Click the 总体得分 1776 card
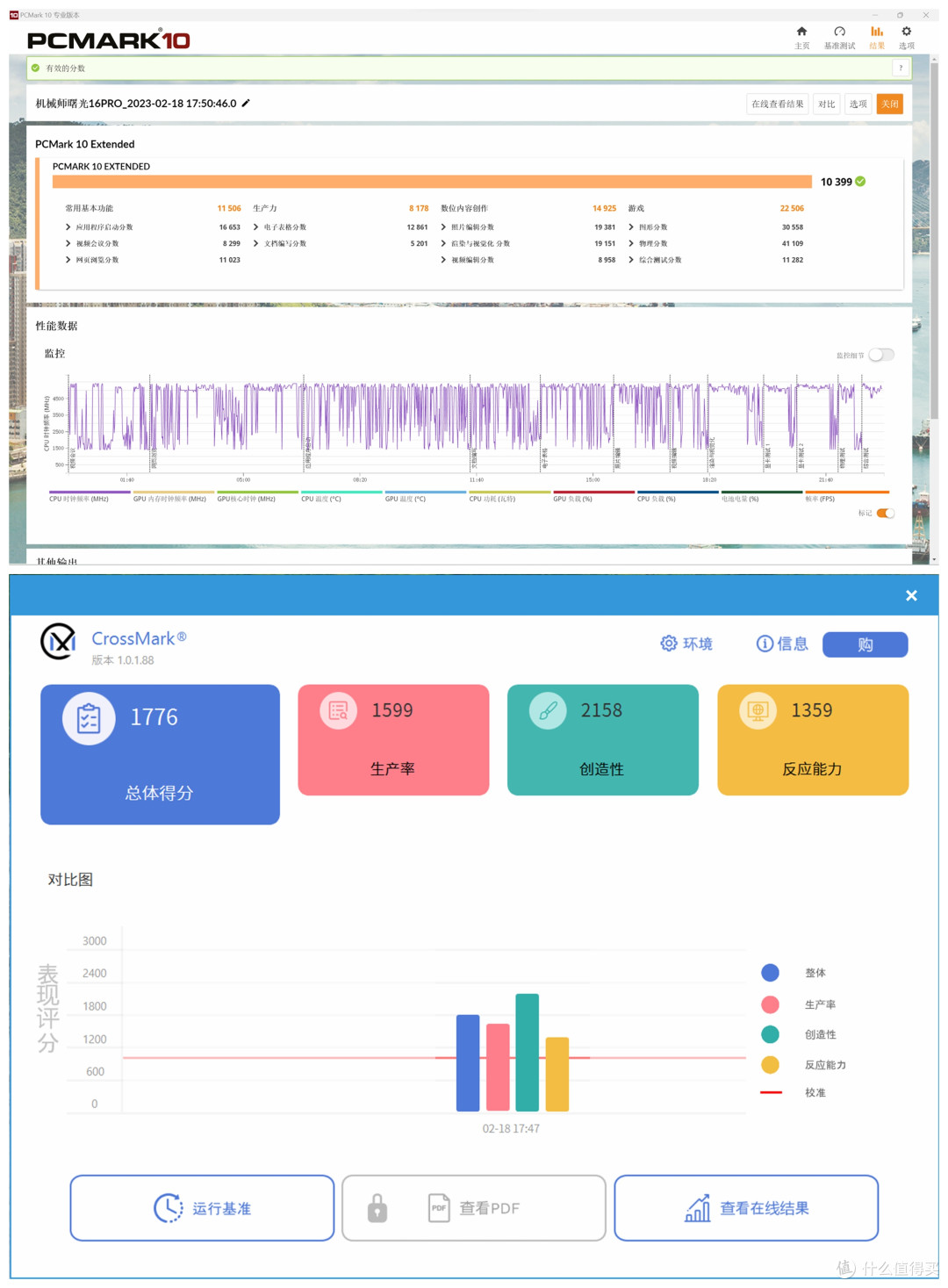948x1288 pixels. click(x=160, y=754)
